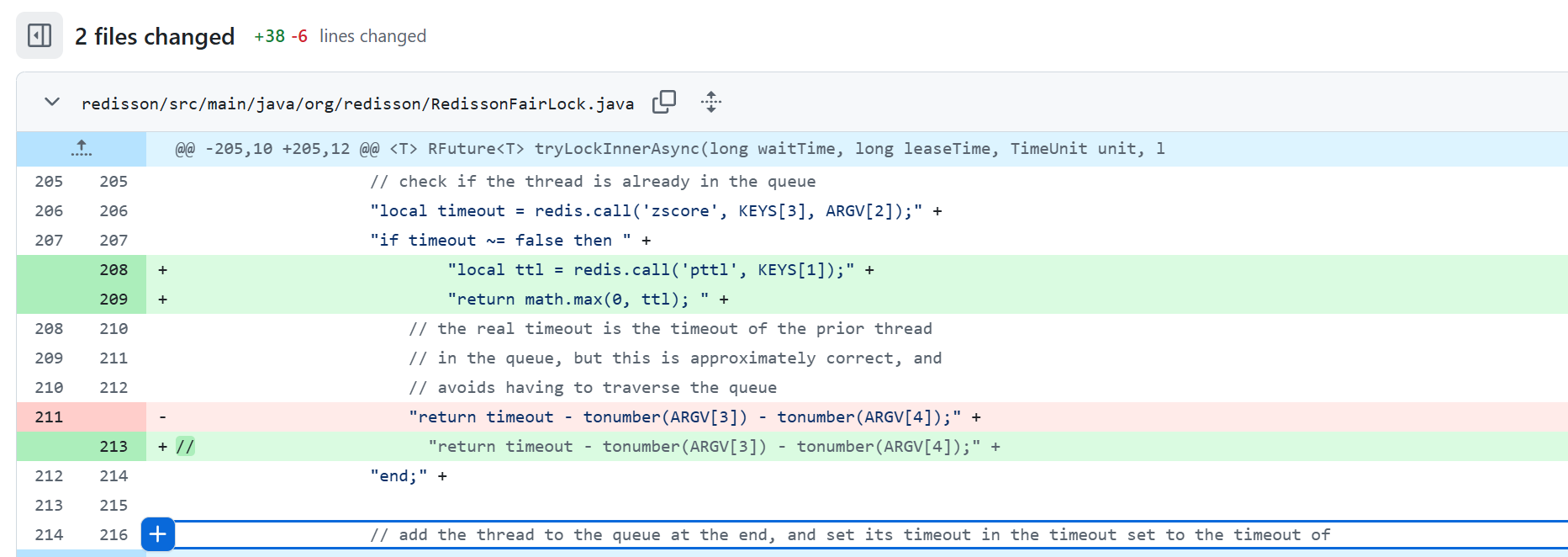
Task: Select line number 216 beside the plus button
Action: pos(114,534)
